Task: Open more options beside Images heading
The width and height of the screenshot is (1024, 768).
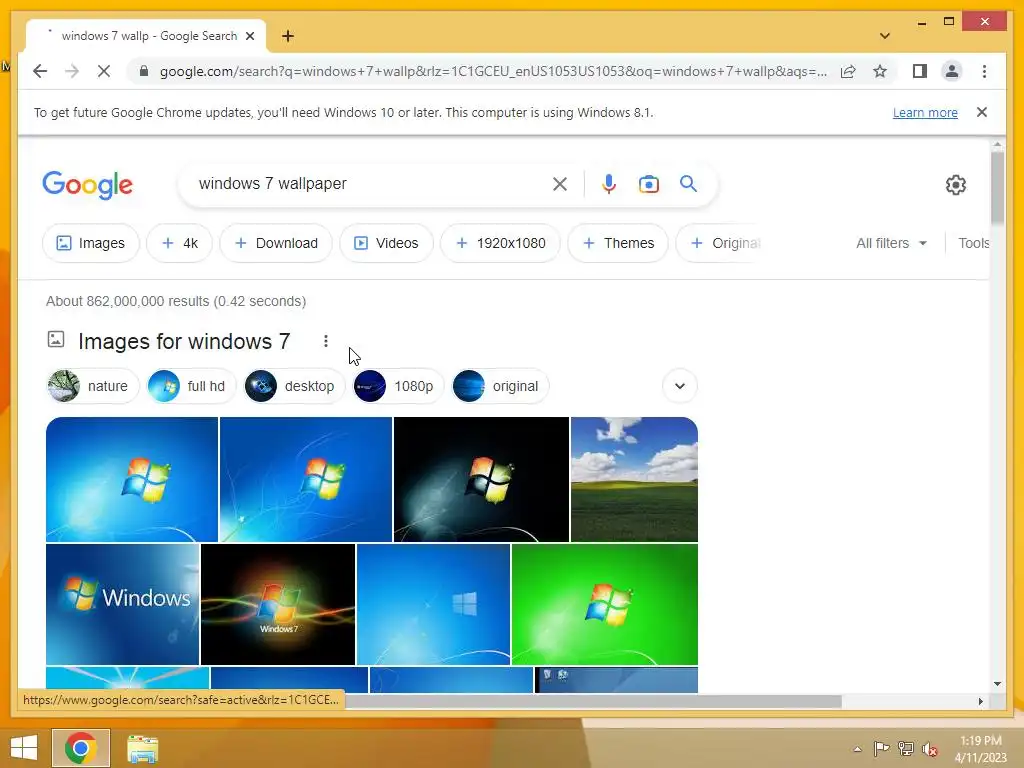Action: 325,341
